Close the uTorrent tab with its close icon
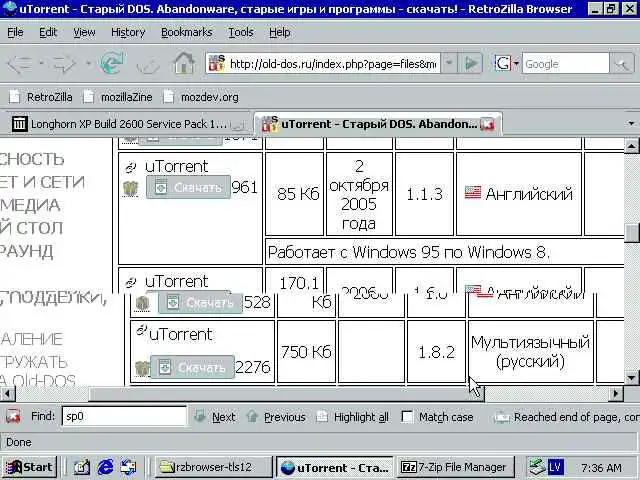Screen dimensions: 640x480 tap(487, 124)
